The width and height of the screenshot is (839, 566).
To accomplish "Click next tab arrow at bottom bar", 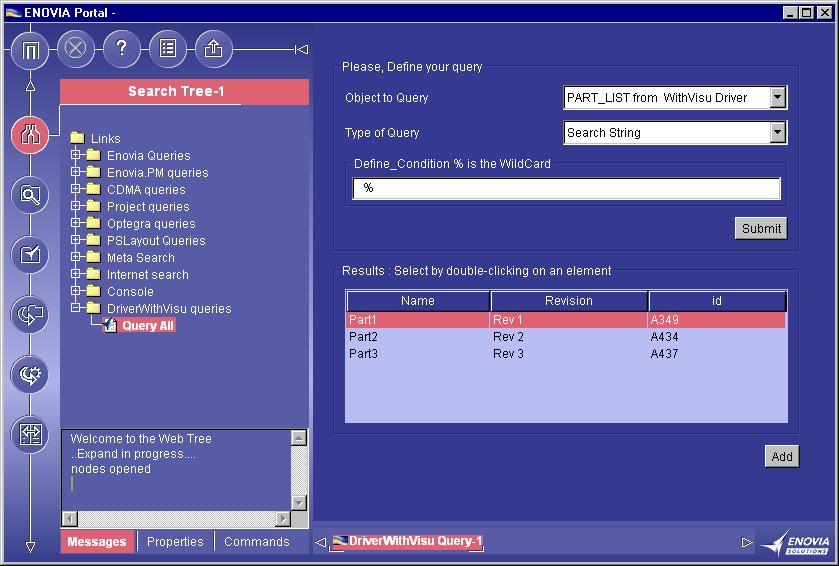I will 747,542.
